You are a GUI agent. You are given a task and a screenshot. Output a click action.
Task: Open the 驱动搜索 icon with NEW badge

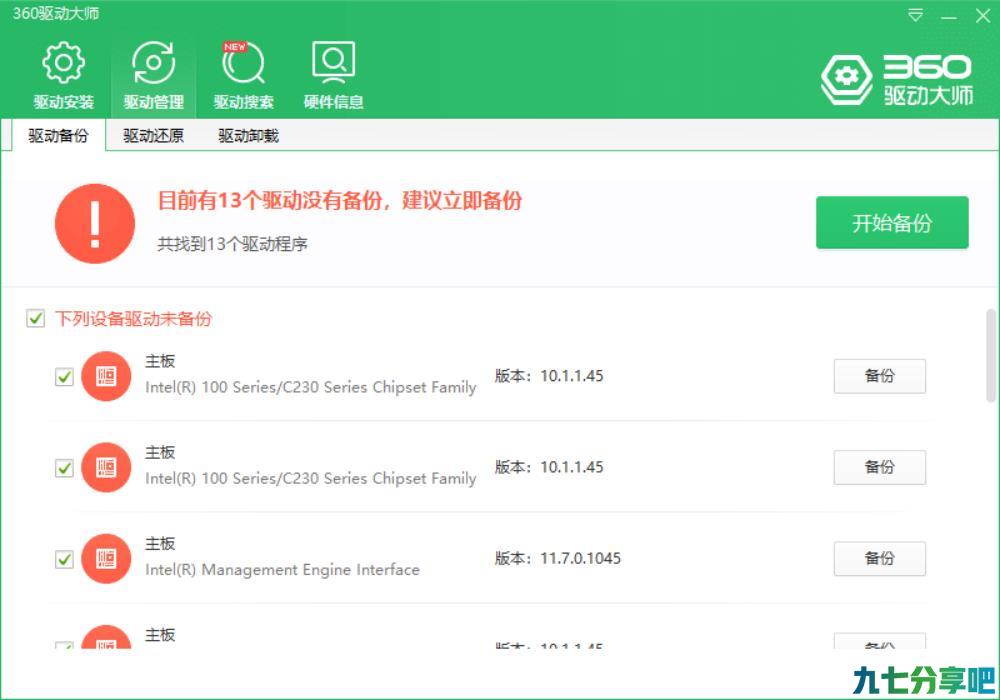pyautogui.click(x=243, y=62)
